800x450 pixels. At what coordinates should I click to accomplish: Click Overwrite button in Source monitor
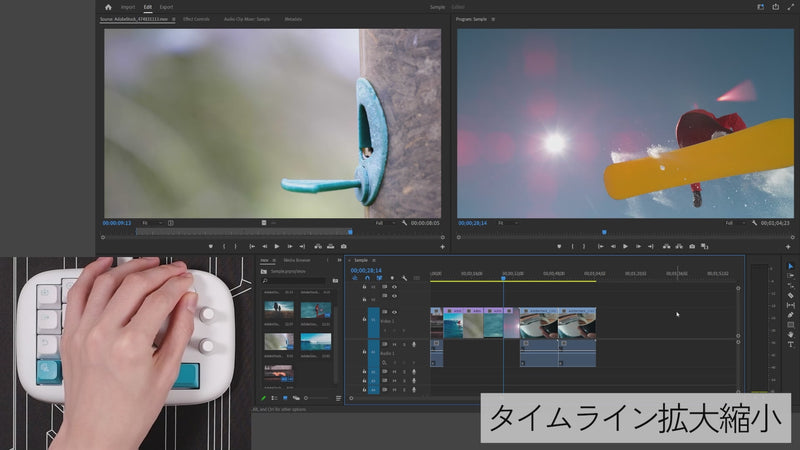coord(331,246)
